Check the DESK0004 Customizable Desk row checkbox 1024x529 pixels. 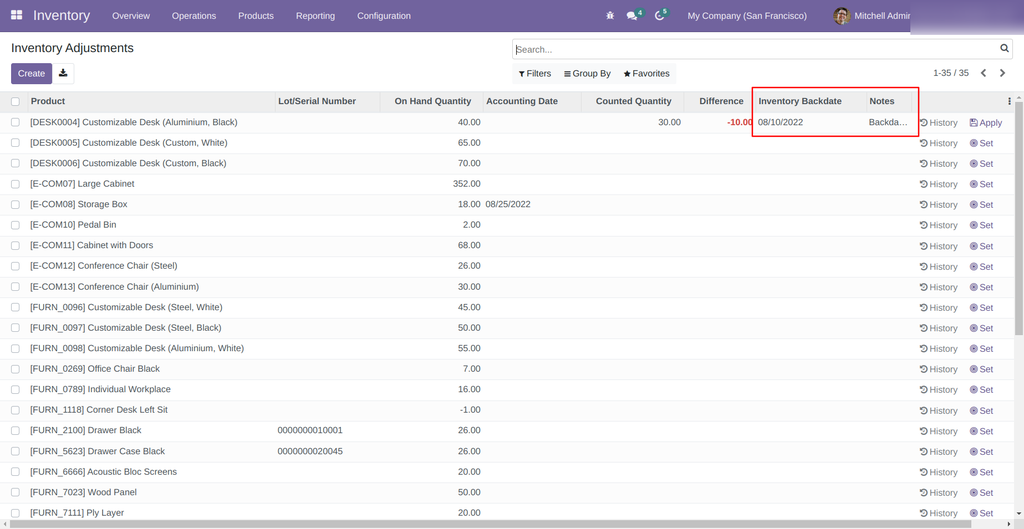point(15,122)
